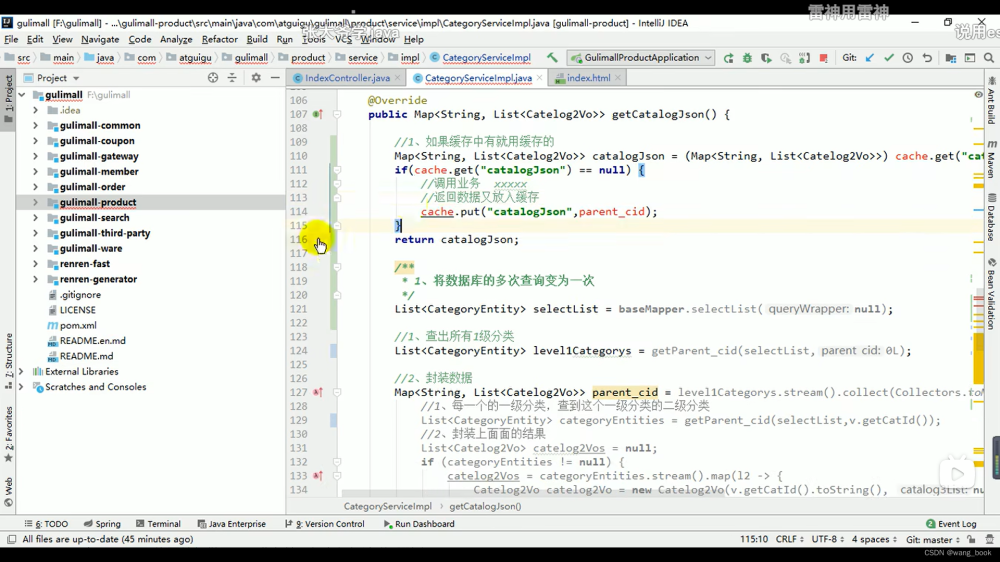The height and width of the screenshot is (562, 1000).
Task: Open Bean Validation tool window
Action: tap(992, 293)
